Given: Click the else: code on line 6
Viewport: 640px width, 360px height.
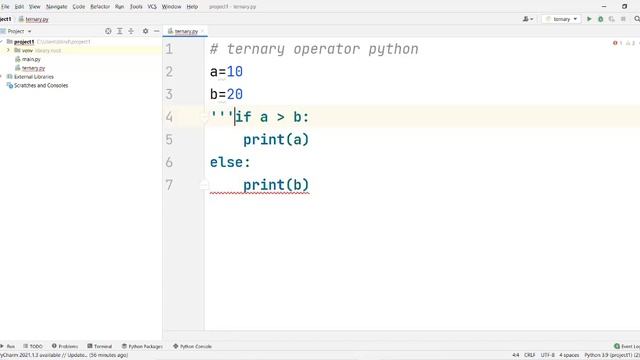Looking at the screenshot, I should [230, 162].
